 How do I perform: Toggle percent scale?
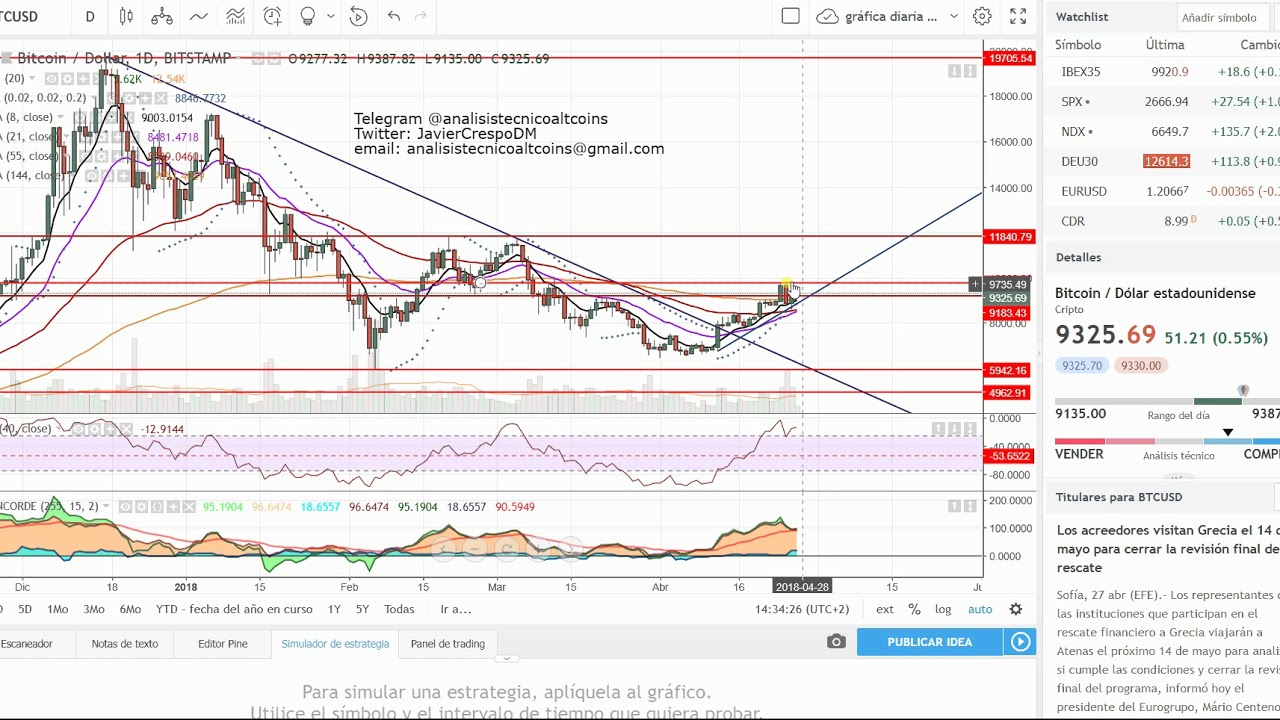pyautogui.click(x=914, y=609)
